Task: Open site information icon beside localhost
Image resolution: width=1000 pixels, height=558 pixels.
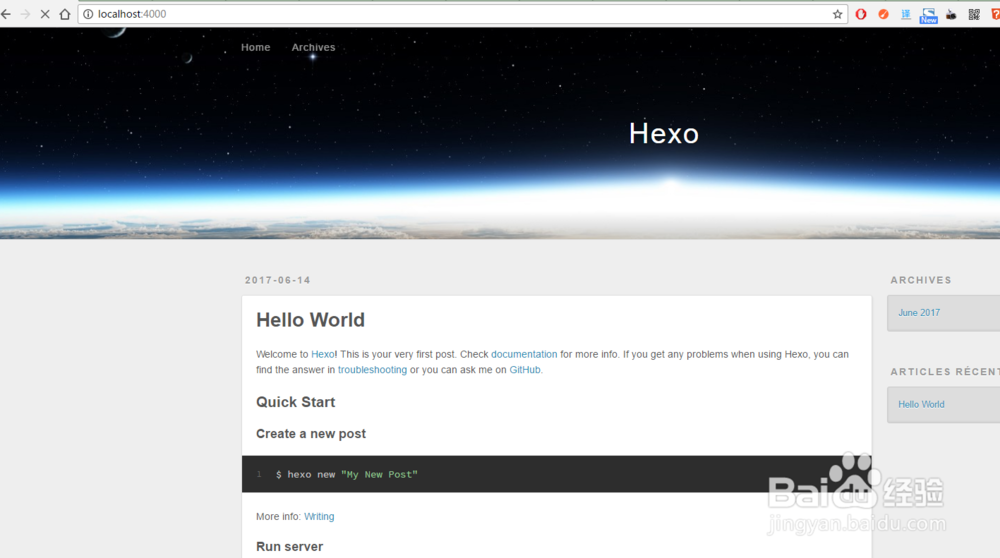Action: [x=88, y=14]
